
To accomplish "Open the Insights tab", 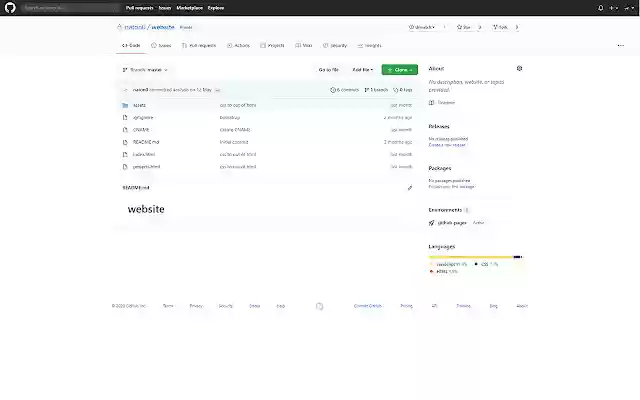I will 370,45.
